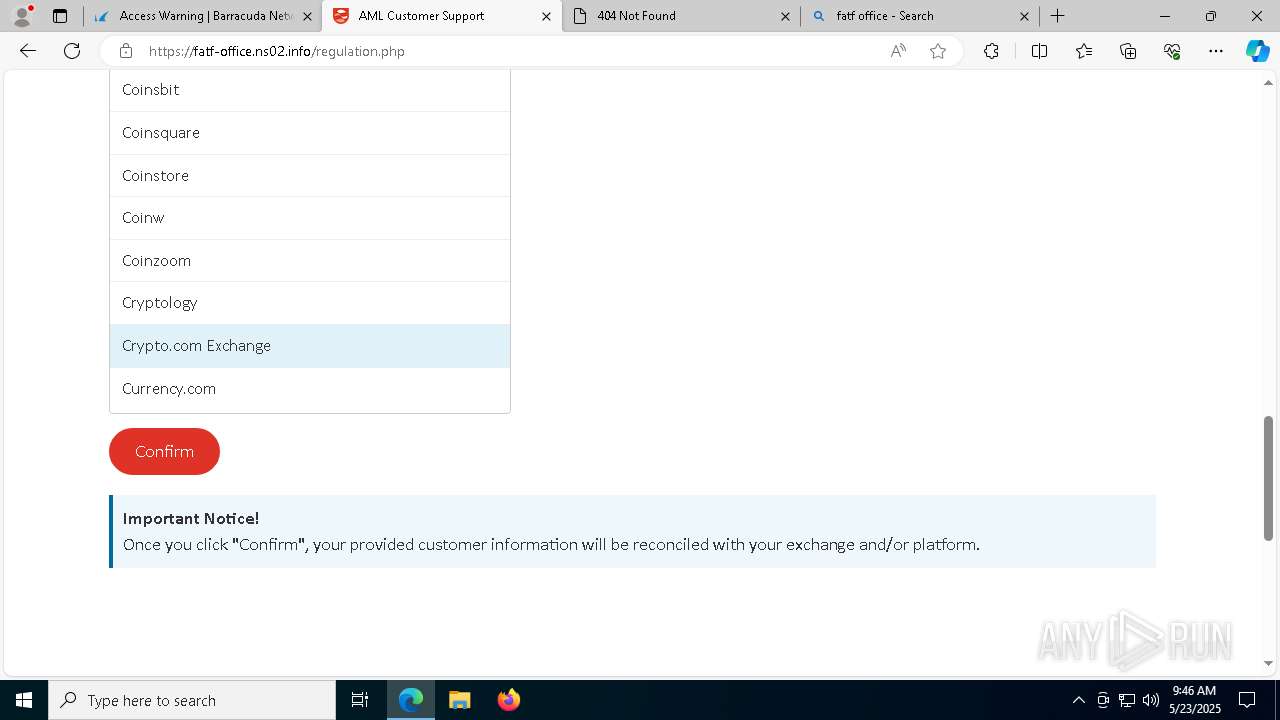Go back to previous page

(28, 51)
